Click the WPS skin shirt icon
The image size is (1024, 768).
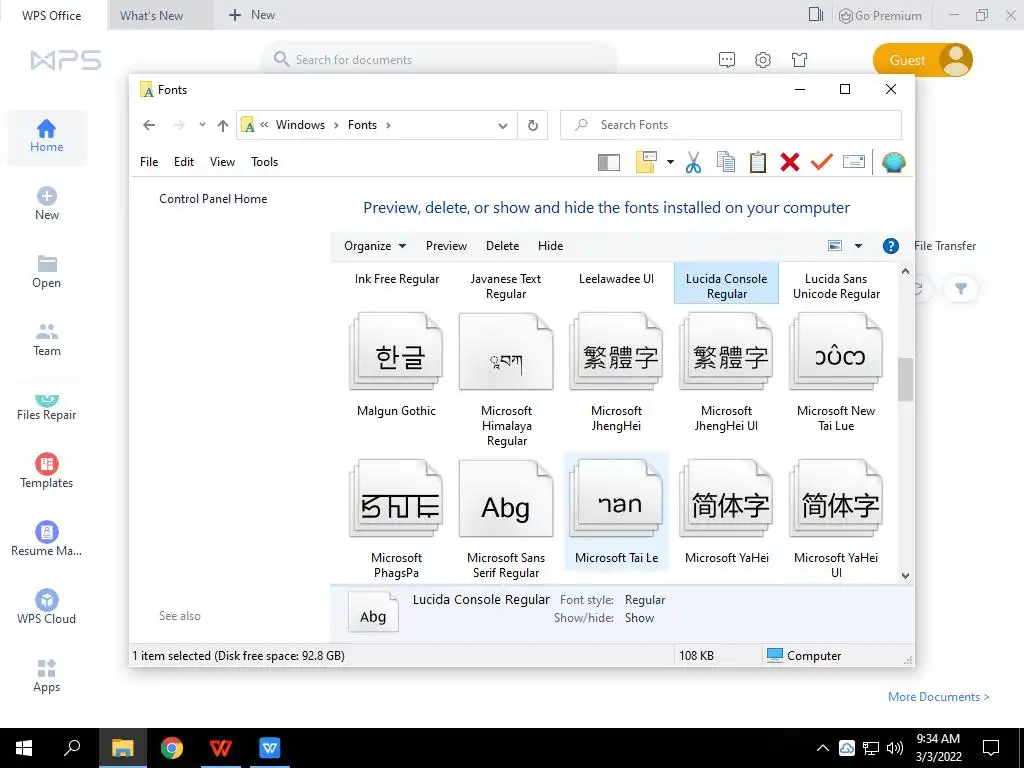coord(799,60)
